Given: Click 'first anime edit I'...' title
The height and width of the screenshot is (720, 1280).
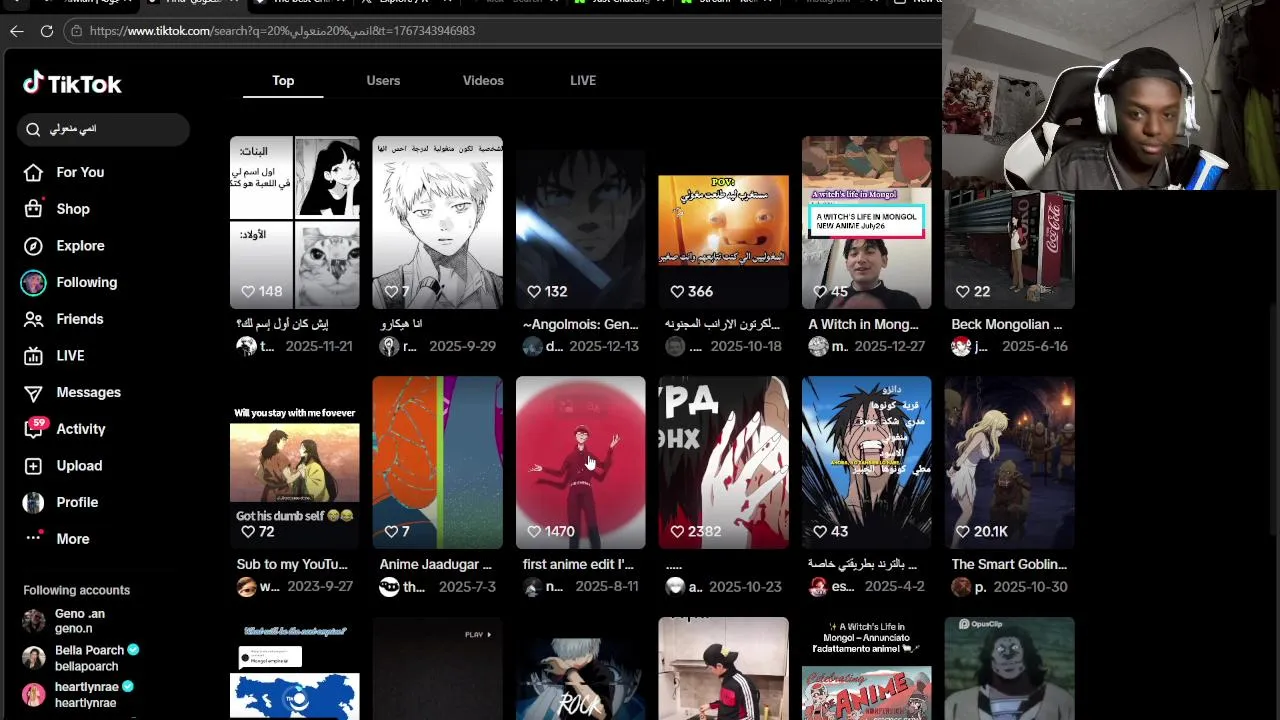Looking at the screenshot, I should [578, 564].
